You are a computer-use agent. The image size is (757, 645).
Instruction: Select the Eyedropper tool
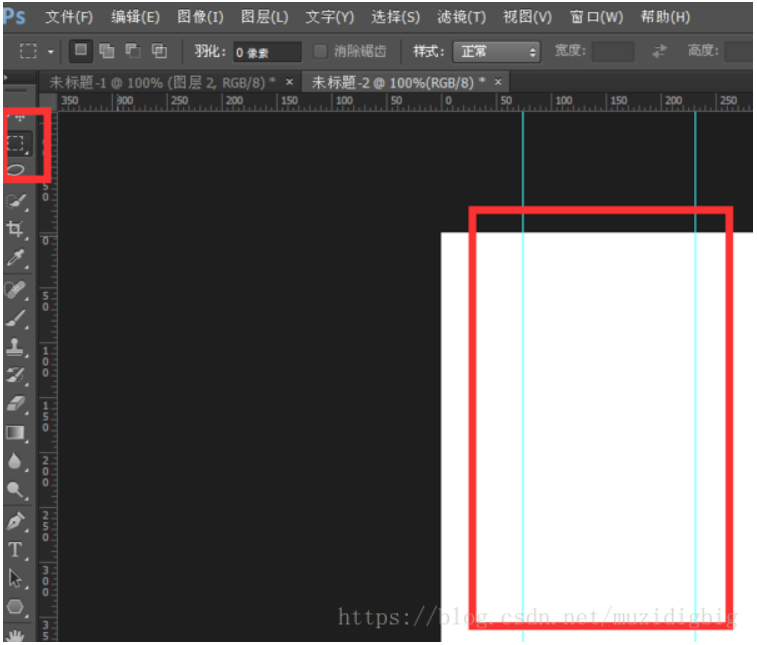[16, 258]
